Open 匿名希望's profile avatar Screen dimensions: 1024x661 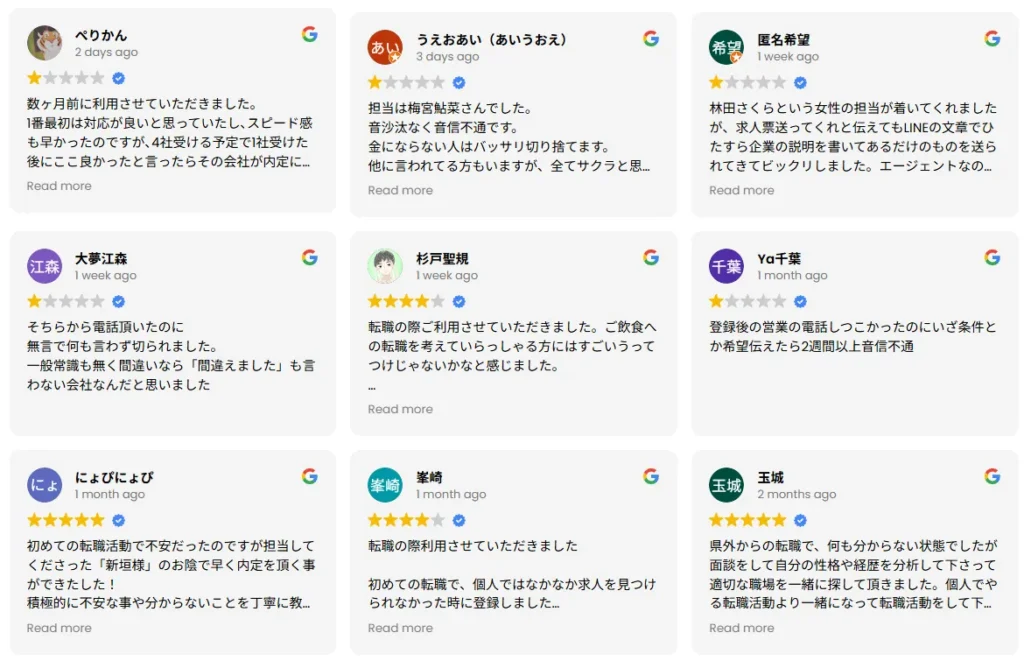point(725,47)
